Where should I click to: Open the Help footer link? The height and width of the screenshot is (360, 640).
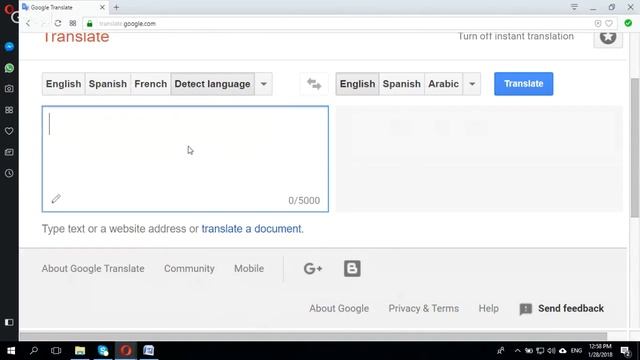489,309
